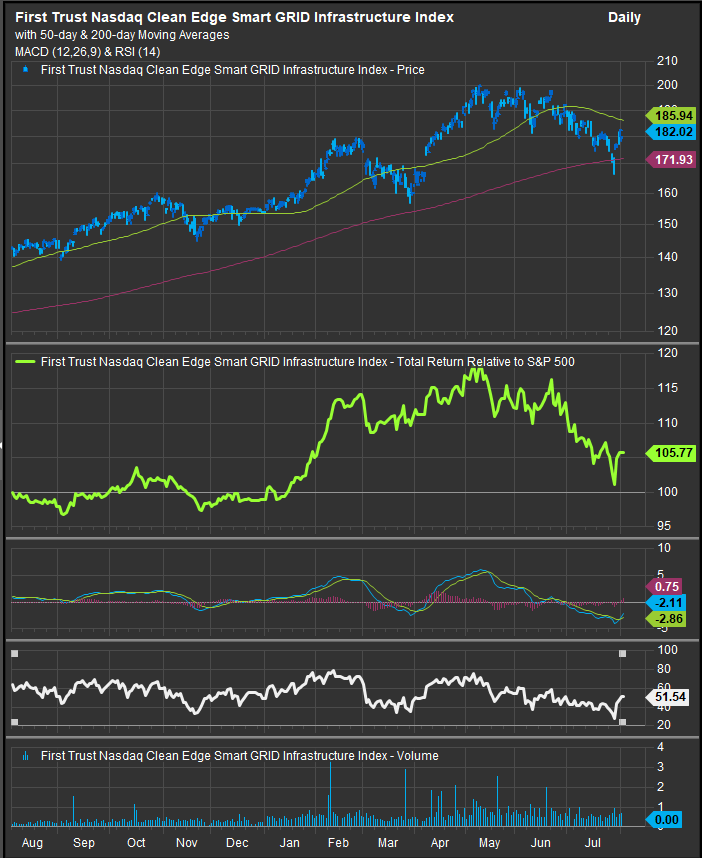Click the -2.86 MACD signal value tag

(665, 619)
